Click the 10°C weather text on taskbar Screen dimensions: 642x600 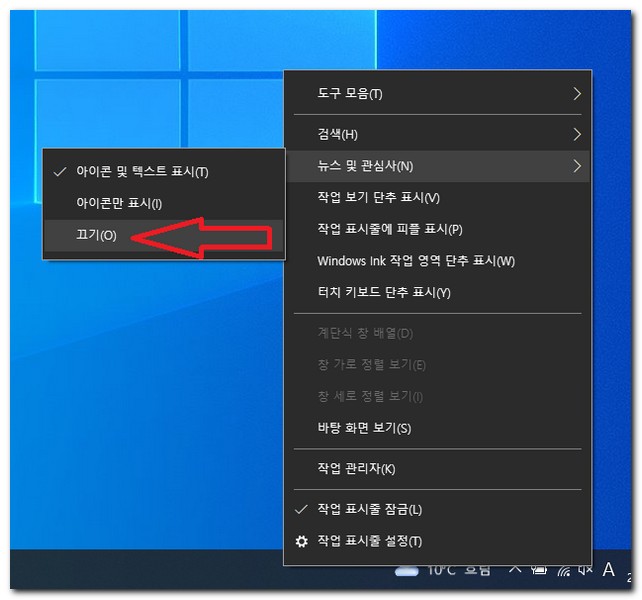tap(441, 570)
